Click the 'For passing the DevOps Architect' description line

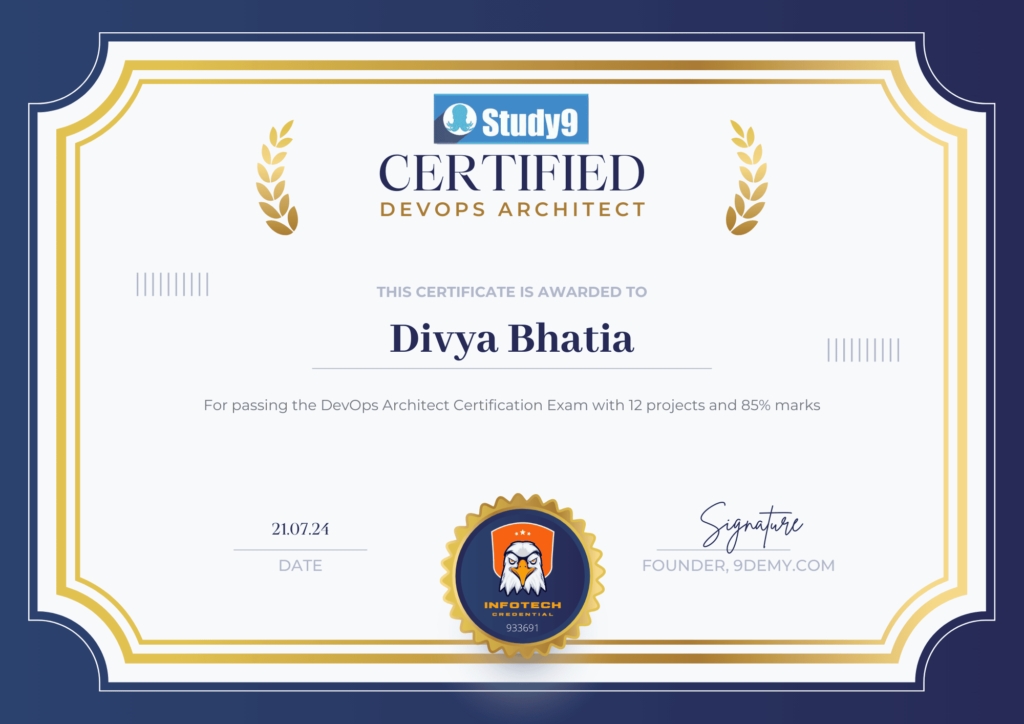tap(511, 405)
